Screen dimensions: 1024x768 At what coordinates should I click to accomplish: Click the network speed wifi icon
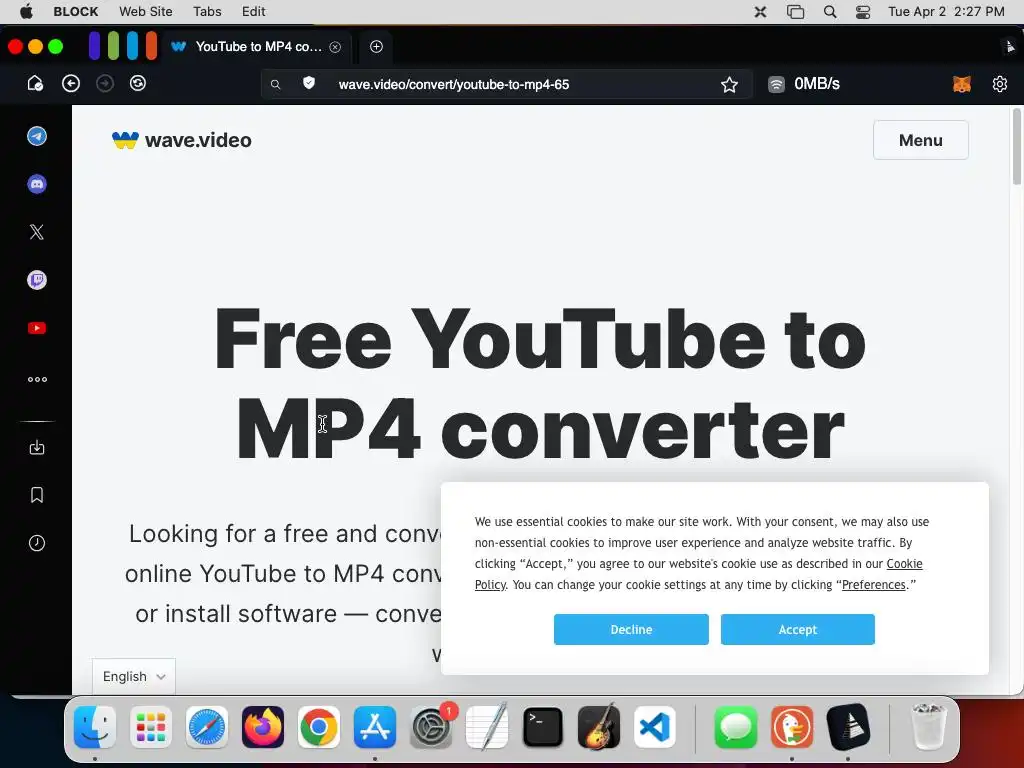[776, 84]
